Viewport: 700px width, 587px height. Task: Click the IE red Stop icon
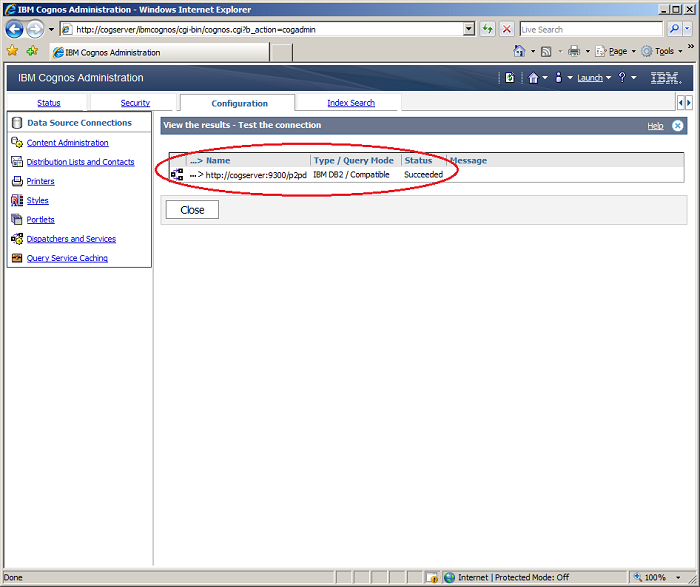pos(507,29)
